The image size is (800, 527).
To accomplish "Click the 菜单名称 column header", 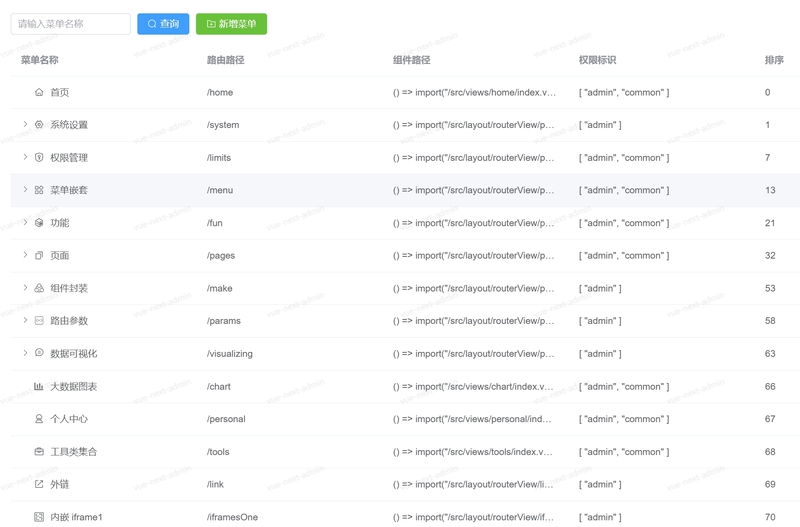I will point(39,60).
